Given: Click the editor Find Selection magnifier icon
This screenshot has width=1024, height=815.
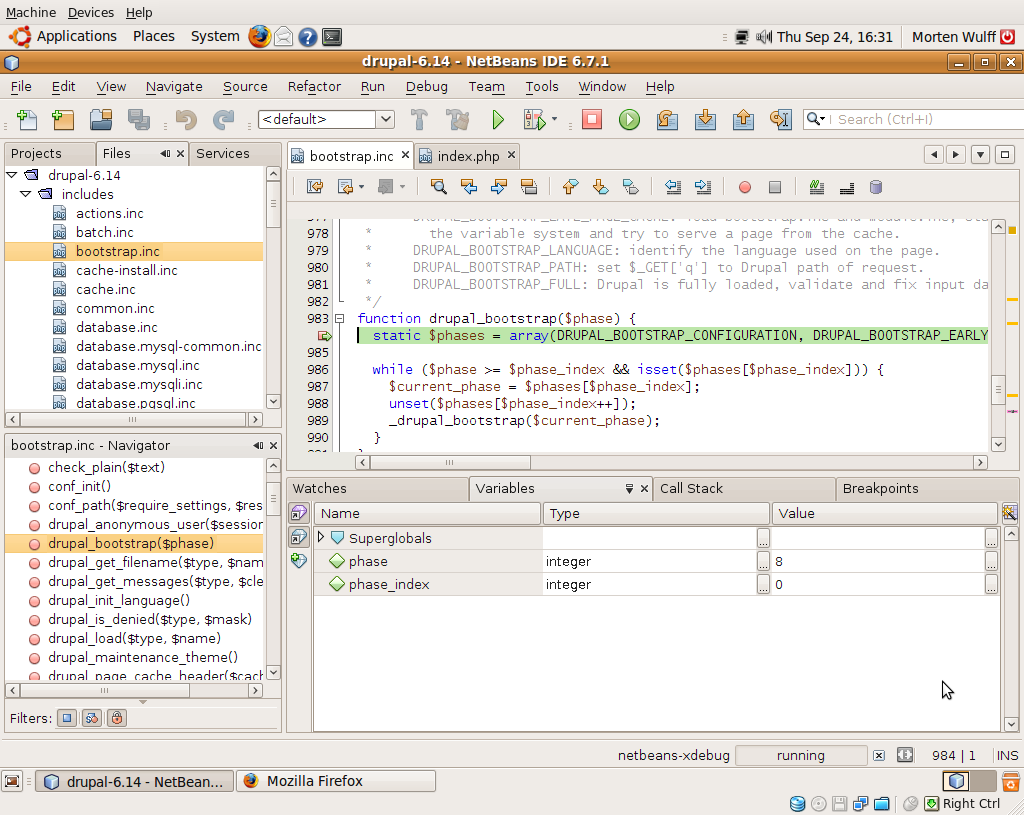Looking at the screenshot, I should point(439,187).
